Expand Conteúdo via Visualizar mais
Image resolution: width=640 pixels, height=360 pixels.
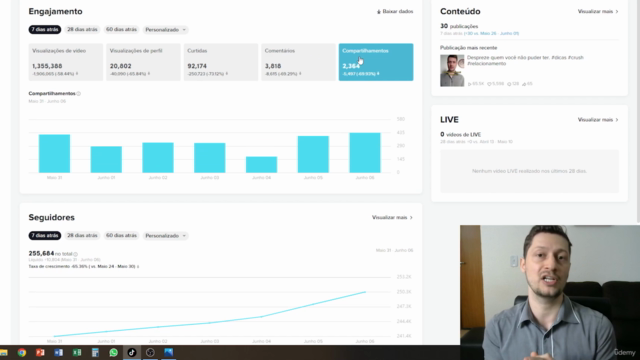point(598,11)
